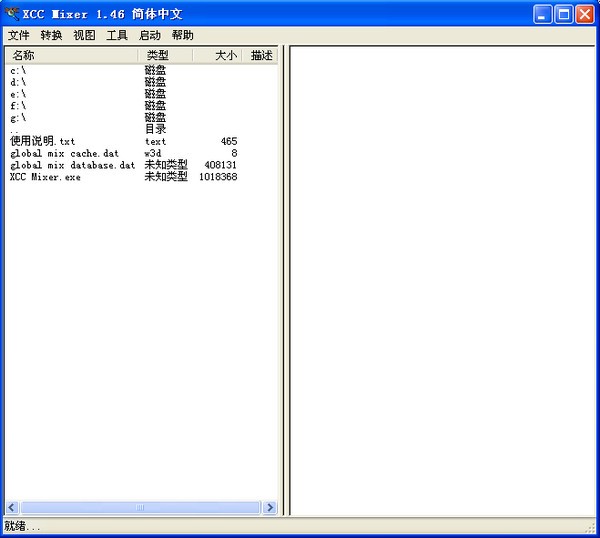600x538 pixels.
Task: Select file 使用说明.txt
Action: [42, 141]
